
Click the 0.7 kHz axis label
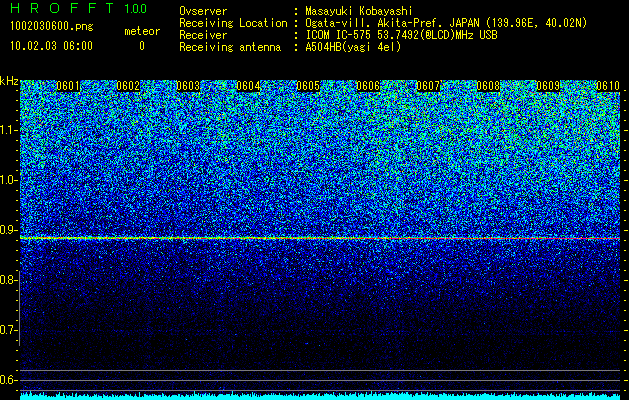click(9, 330)
